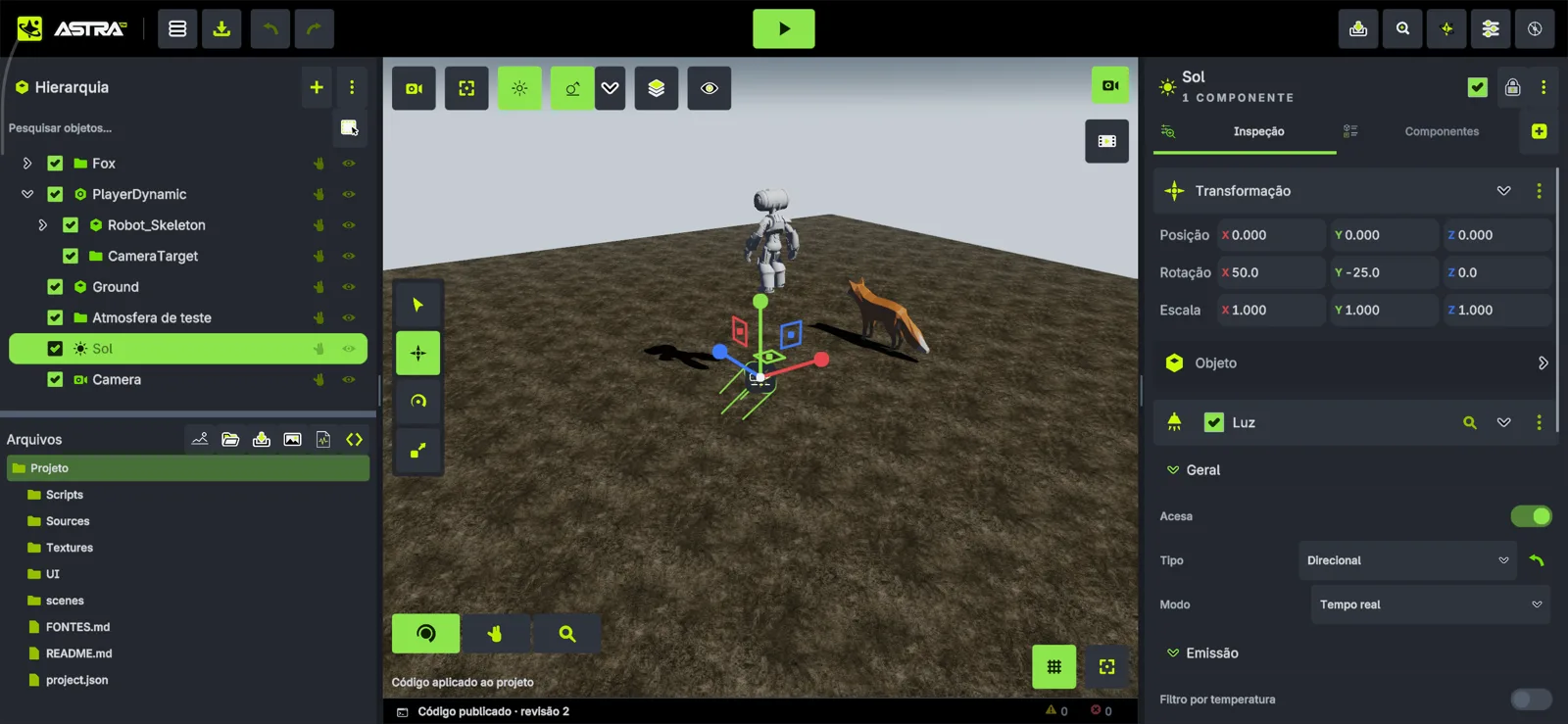
Task: Start the scene with the Play button
Action: [783, 28]
